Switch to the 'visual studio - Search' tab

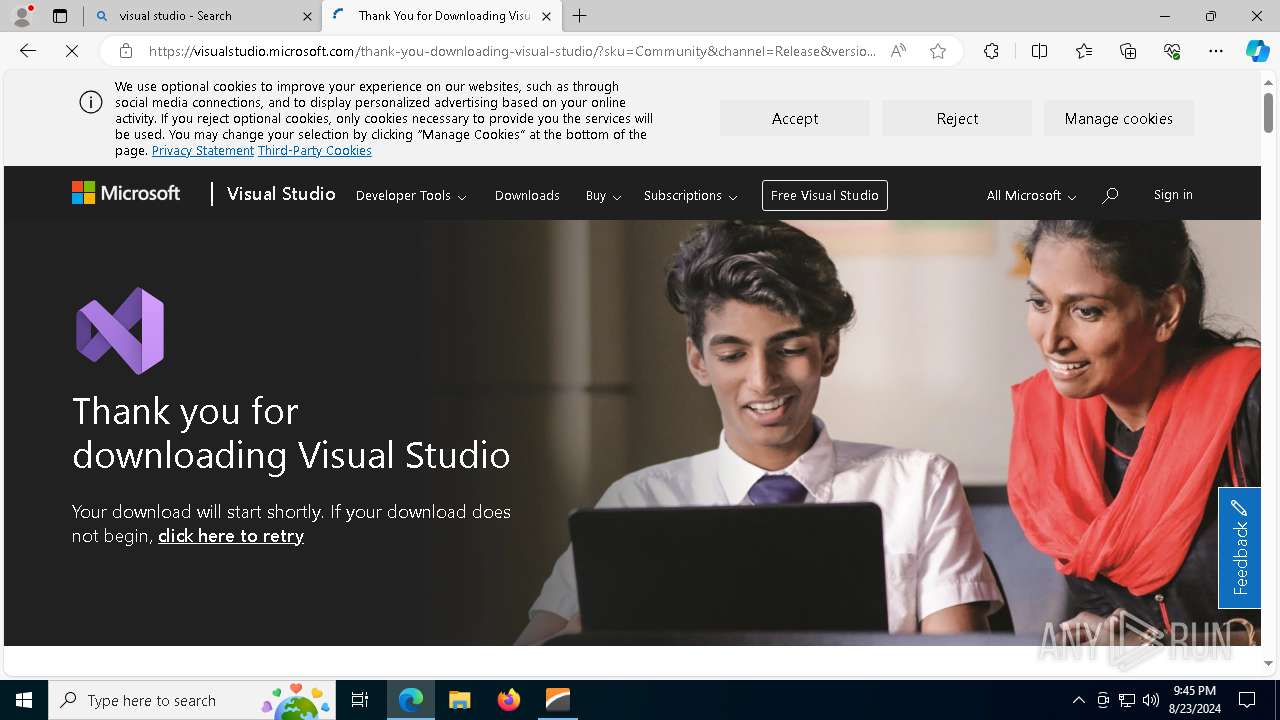(x=203, y=16)
